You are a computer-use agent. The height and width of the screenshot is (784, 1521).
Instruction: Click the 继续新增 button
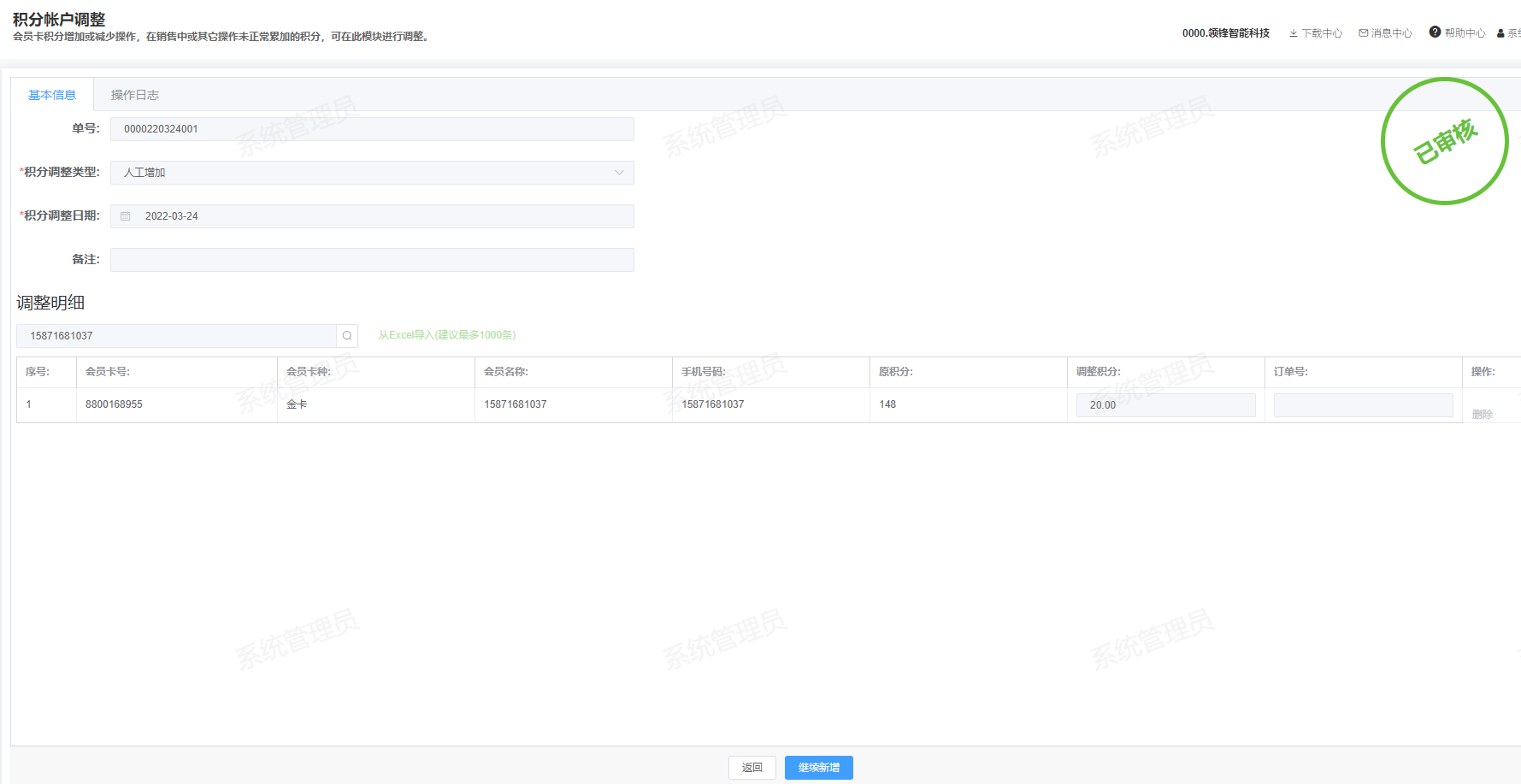pyautogui.click(x=819, y=768)
